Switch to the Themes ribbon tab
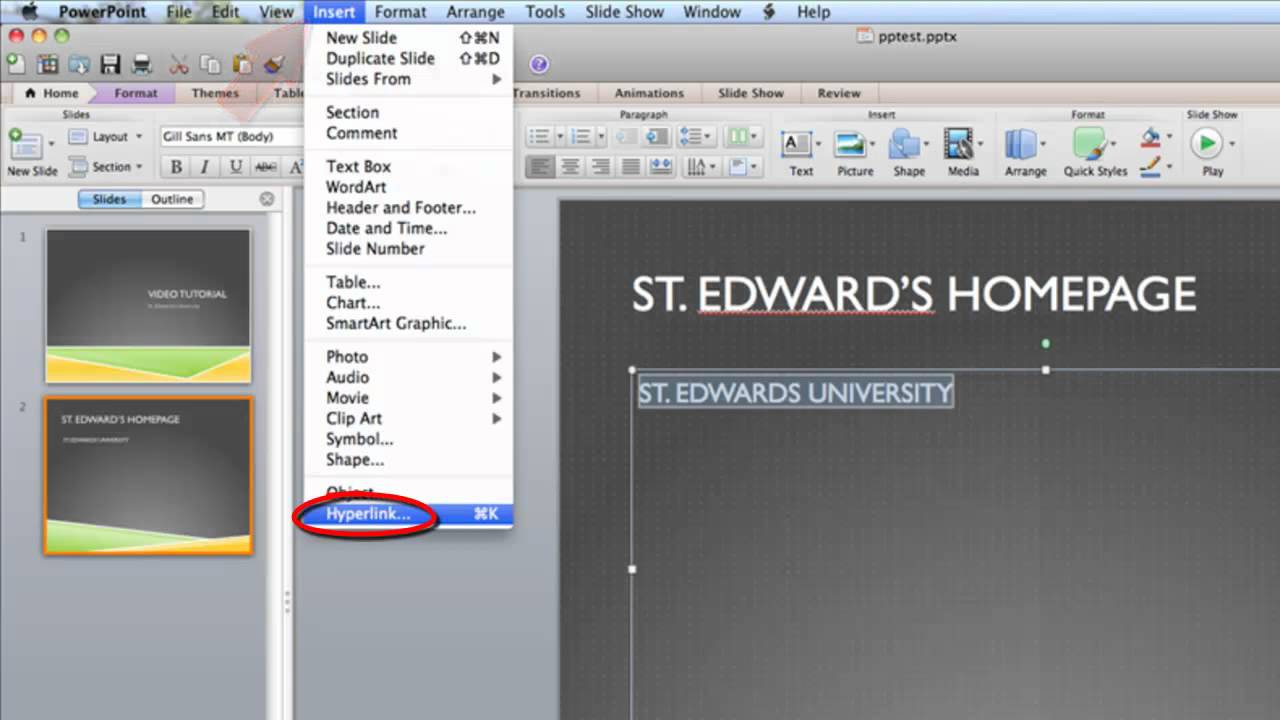 (x=215, y=93)
